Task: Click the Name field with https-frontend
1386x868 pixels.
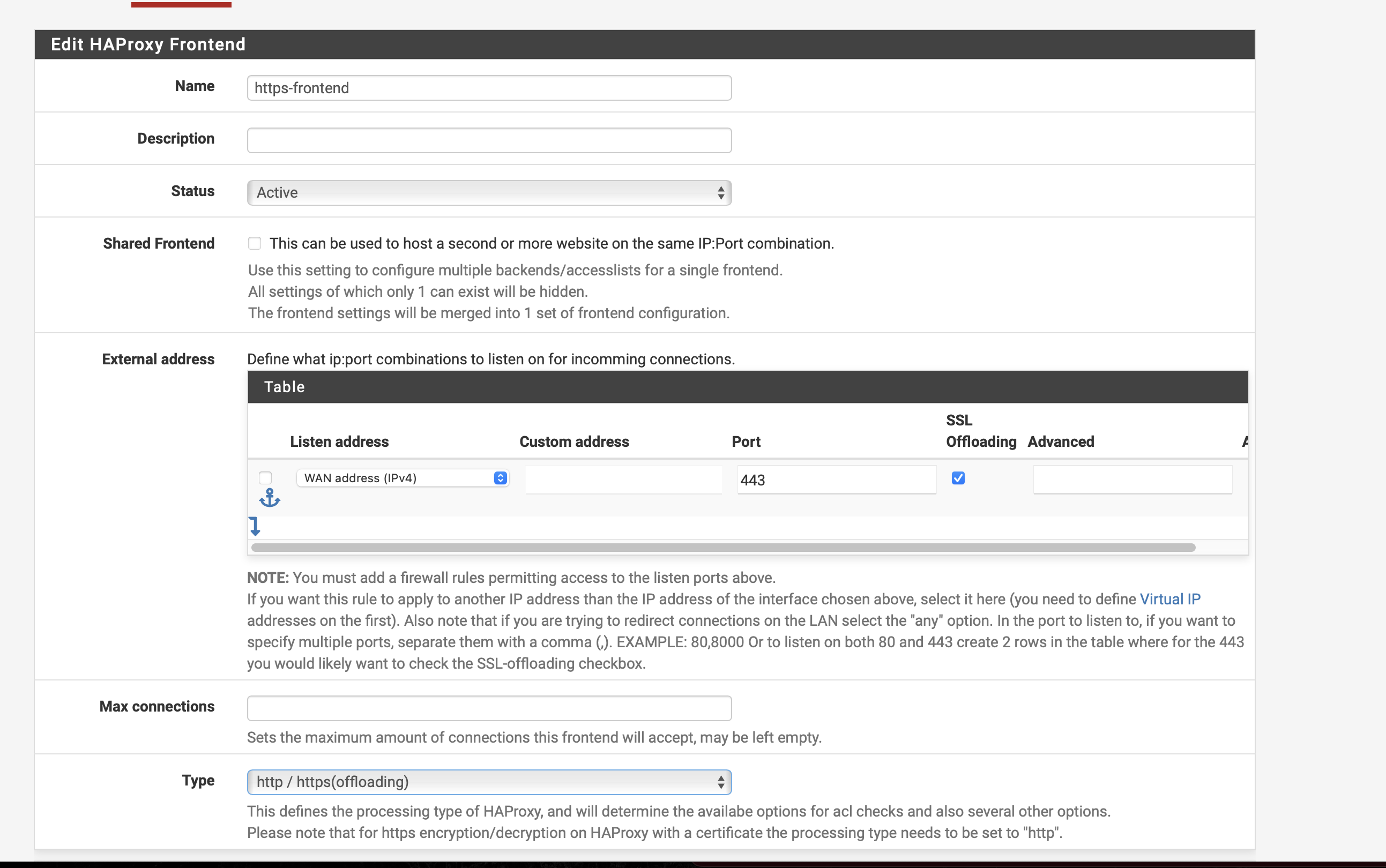Action: pos(489,88)
